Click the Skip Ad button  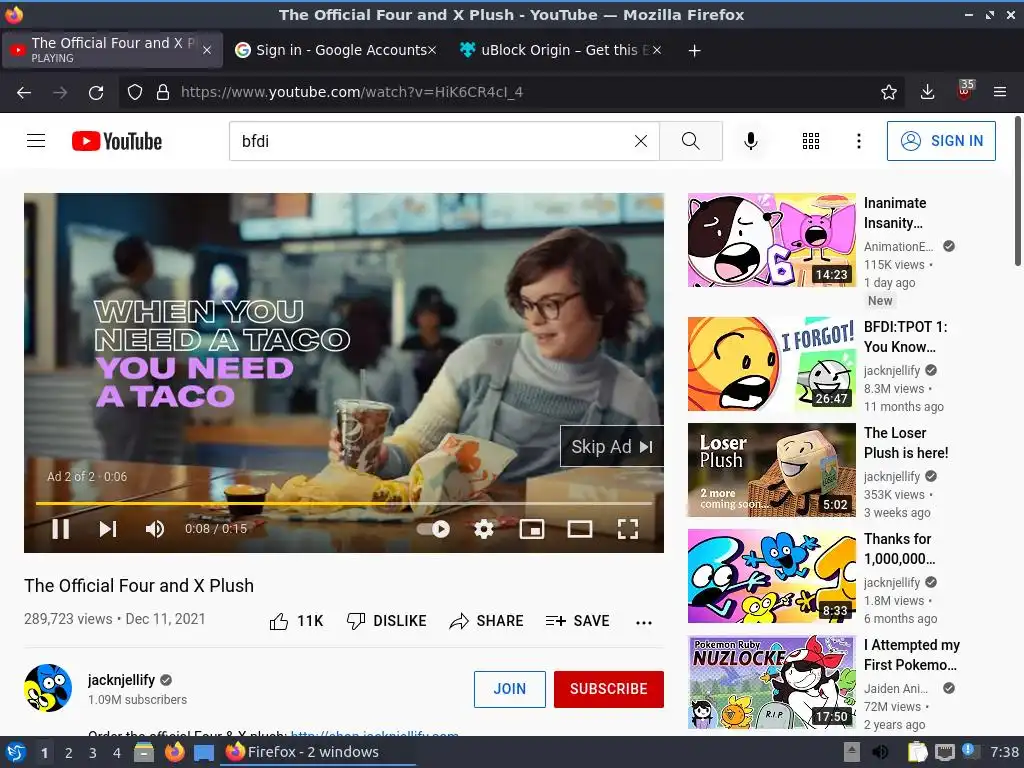[612, 447]
